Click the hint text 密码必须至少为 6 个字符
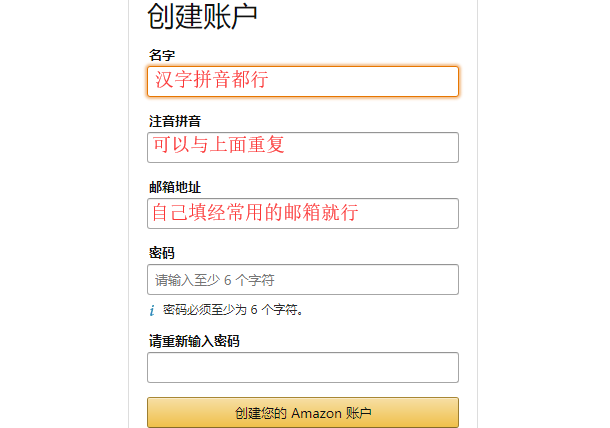610x428 pixels. (x=233, y=310)
